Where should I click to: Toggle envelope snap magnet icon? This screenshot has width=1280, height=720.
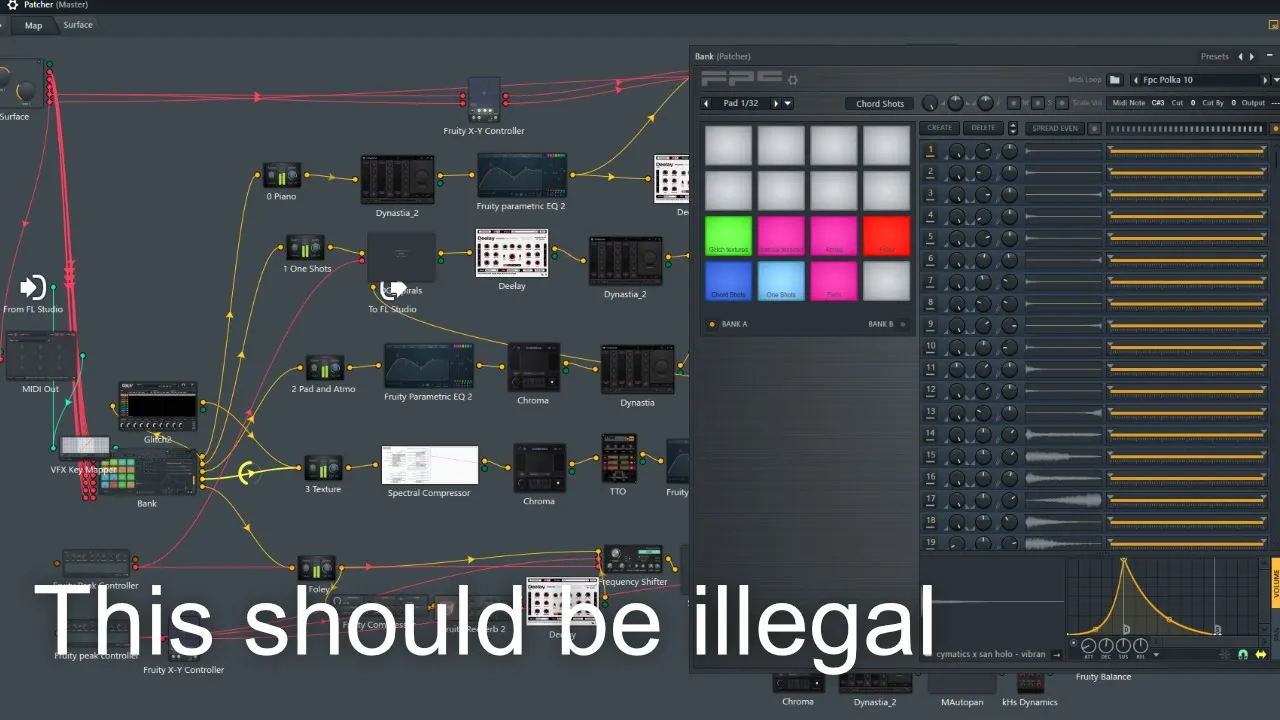pos(1243,655)
